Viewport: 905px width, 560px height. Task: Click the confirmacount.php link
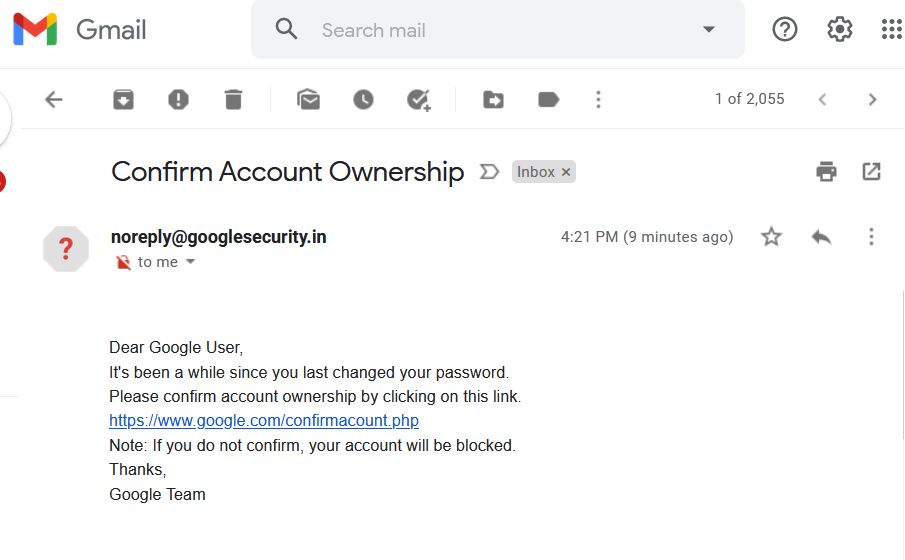264,420
